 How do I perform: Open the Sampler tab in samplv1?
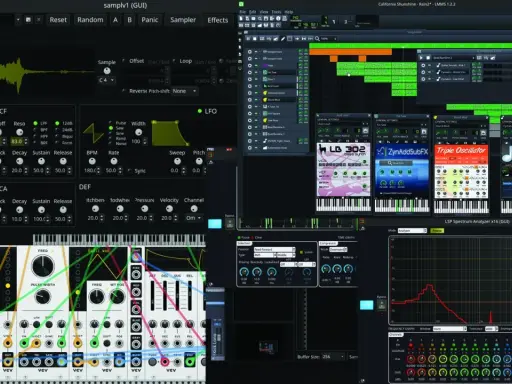tap(183, 20)
